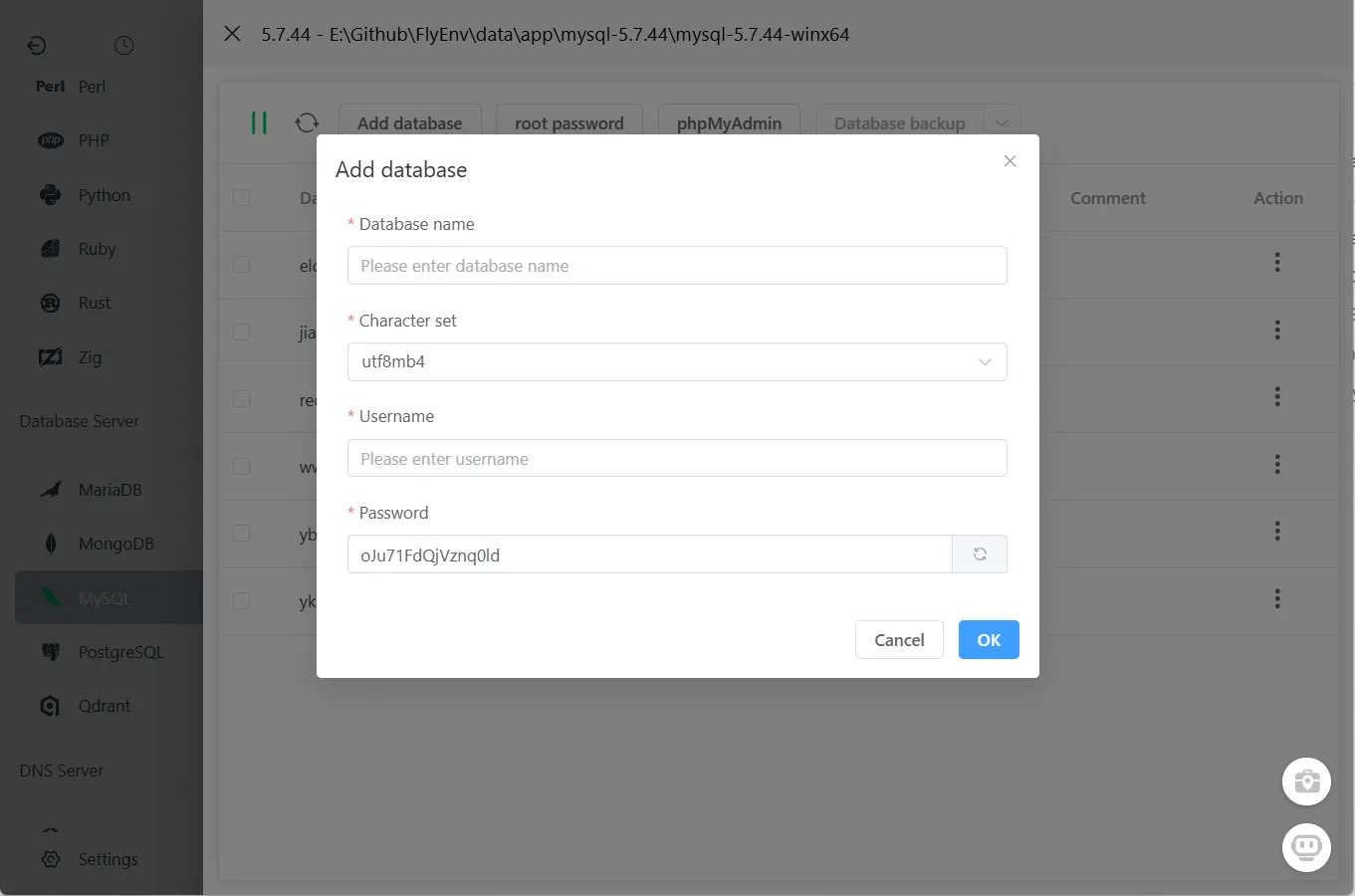Switch to the Rust sidebar entry
Screen dimensions: 1355x896
97,303
